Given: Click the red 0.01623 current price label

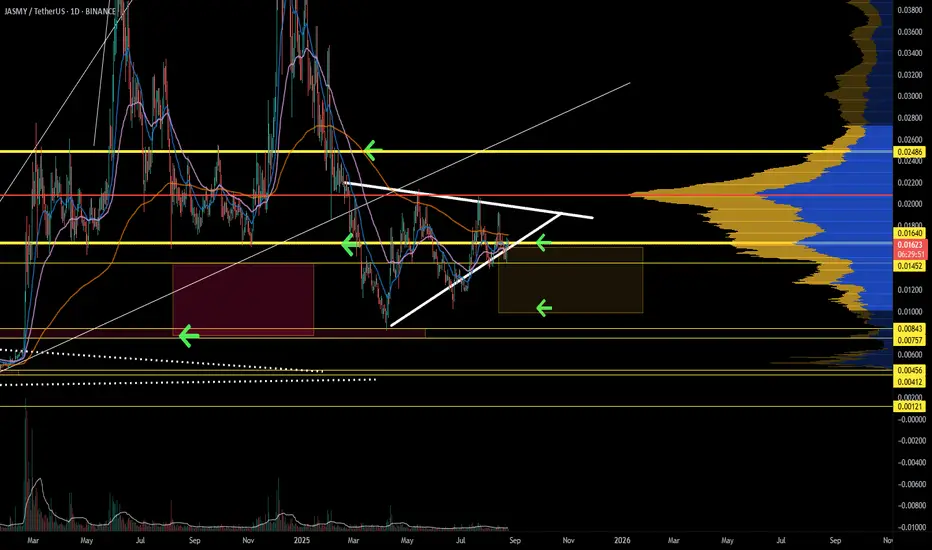Looking at the screenshot, I should pos(910,244).
